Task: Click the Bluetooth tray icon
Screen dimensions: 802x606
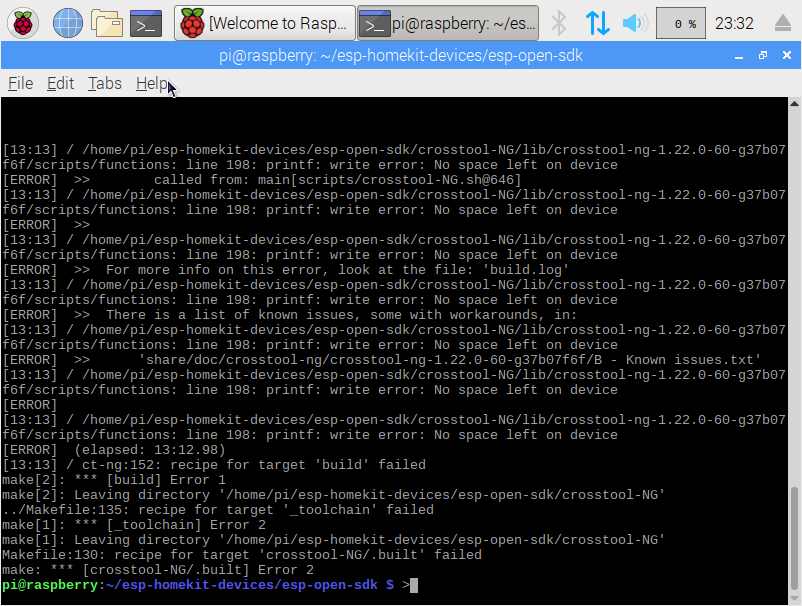Action: point(560,22)
